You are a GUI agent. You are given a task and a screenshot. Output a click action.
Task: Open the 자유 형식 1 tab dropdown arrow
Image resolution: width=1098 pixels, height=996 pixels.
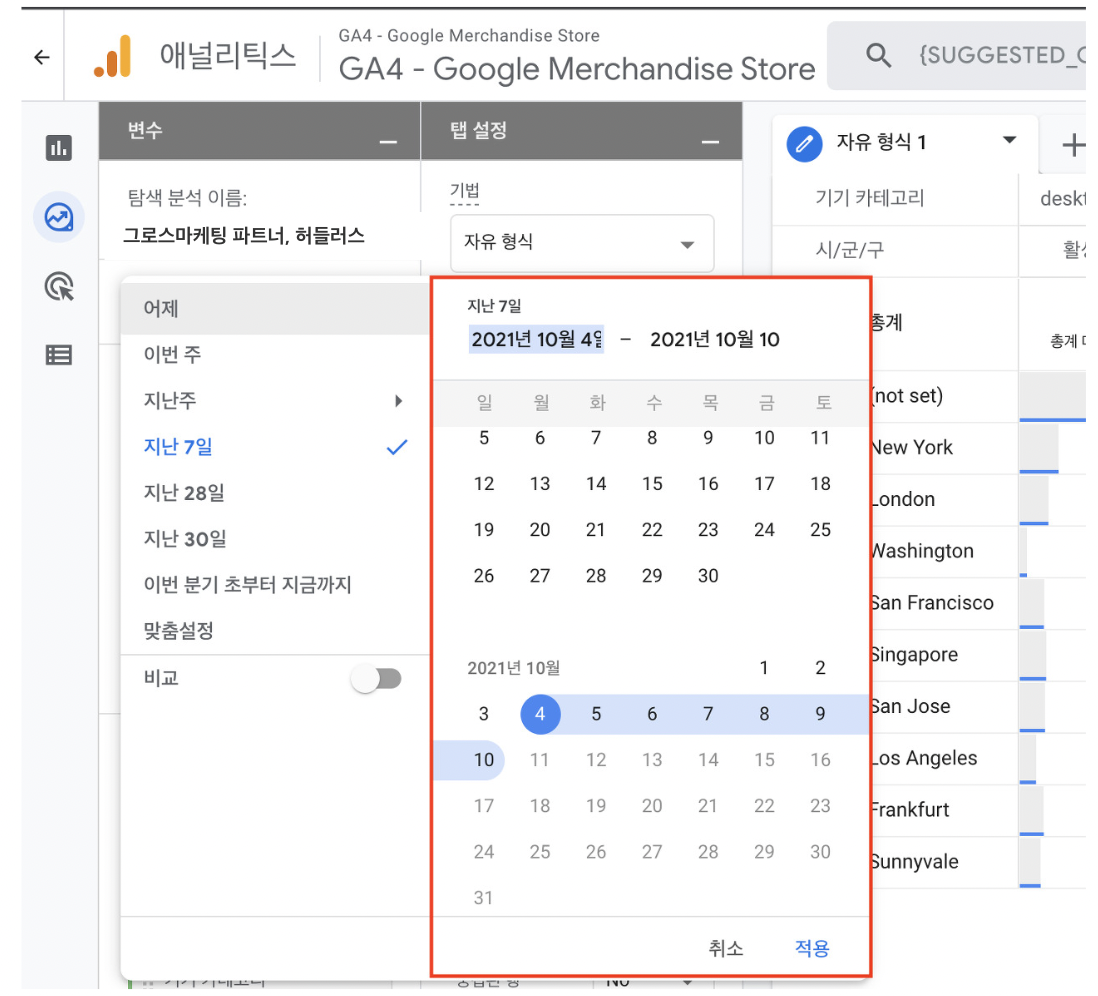click(1009, 140)
